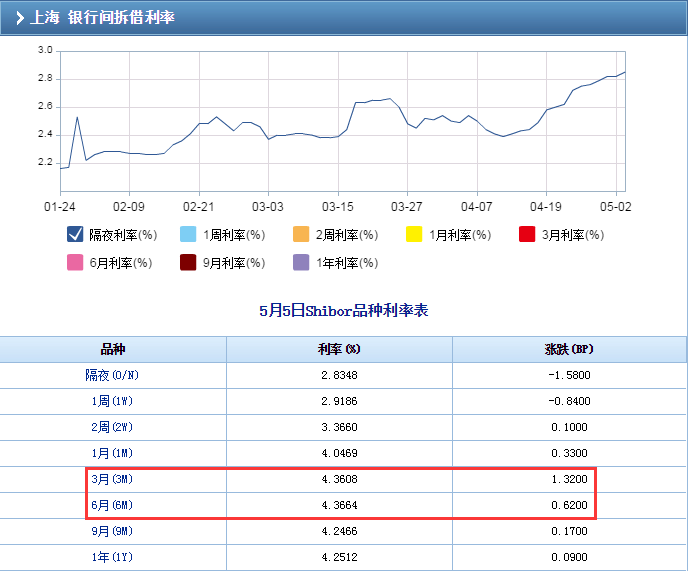Click the 品种 column header

(113, 350)
